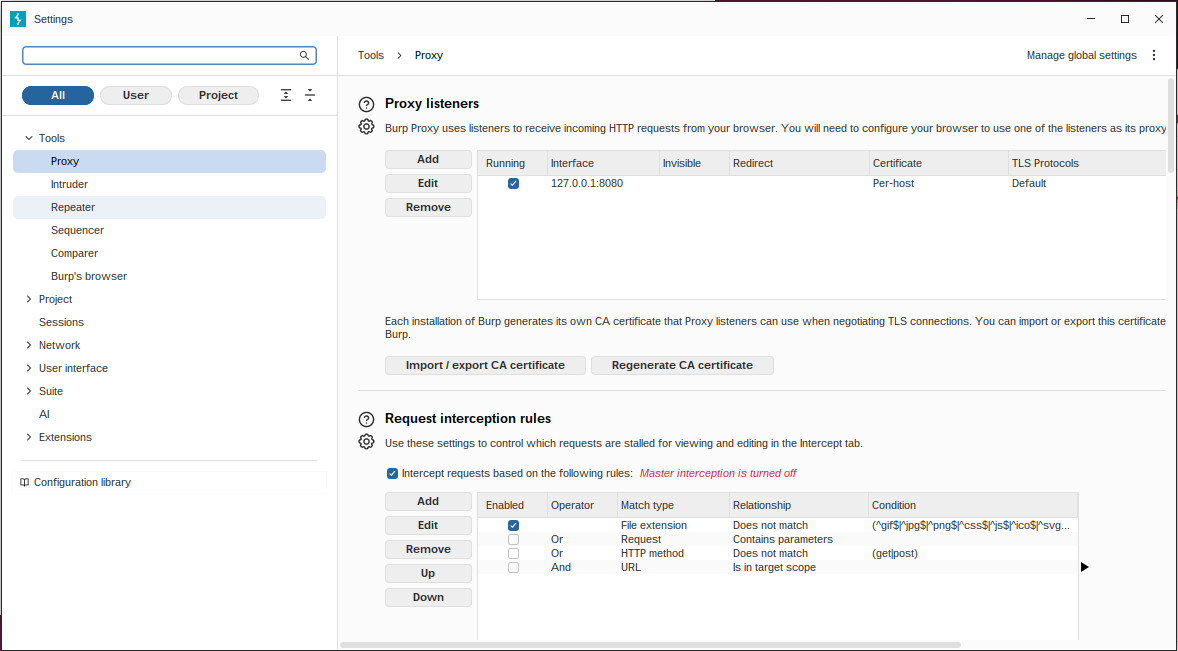
Task: Select the All settings filter
Action: (58, 95)
